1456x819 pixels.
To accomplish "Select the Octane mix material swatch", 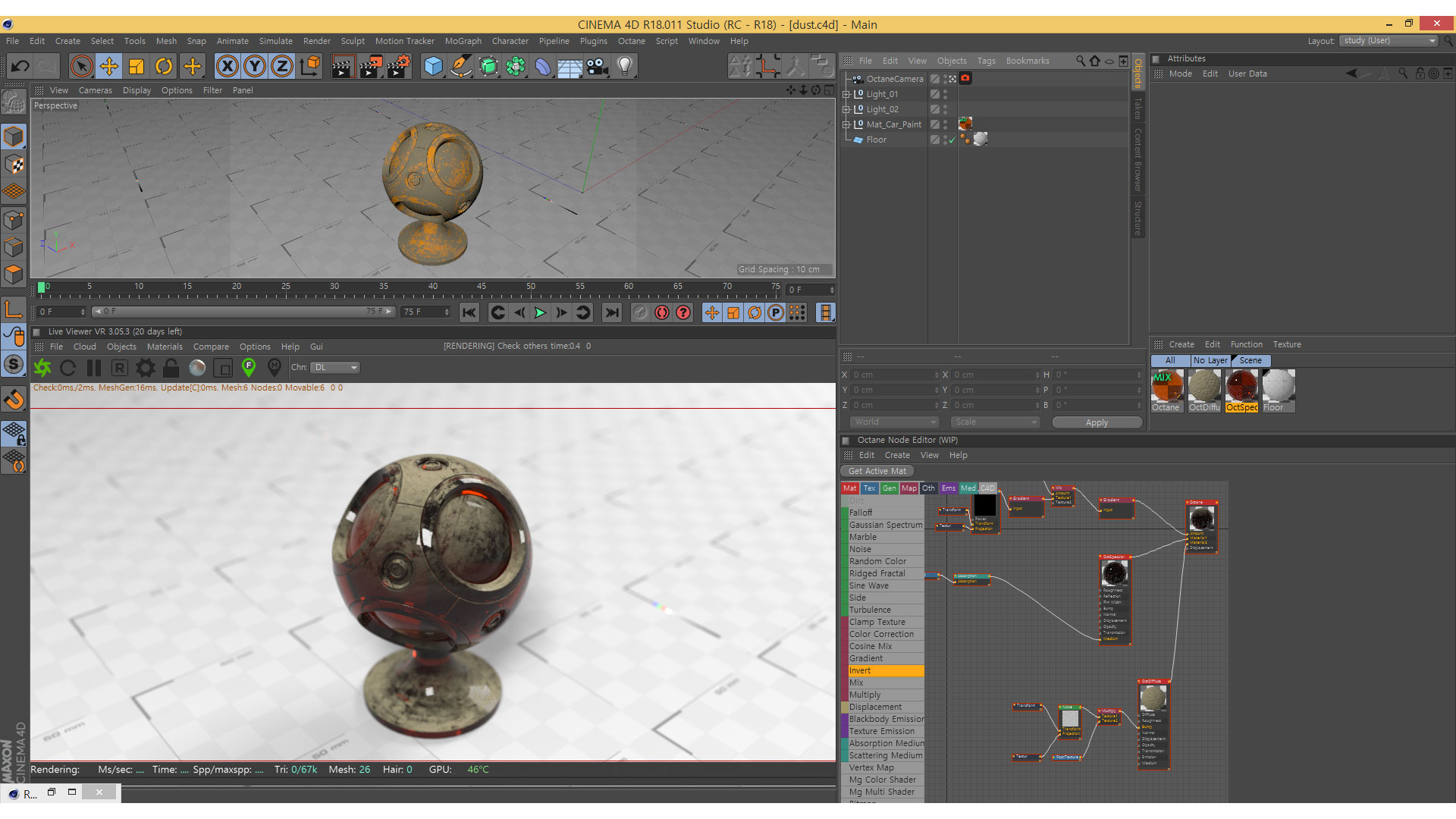I will (x=1166, y=391).
